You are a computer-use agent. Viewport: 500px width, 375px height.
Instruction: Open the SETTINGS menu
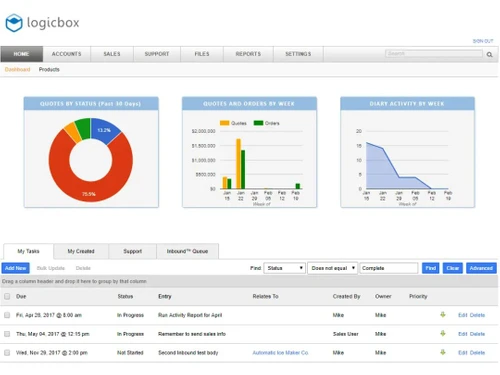[x=298, y=54]
